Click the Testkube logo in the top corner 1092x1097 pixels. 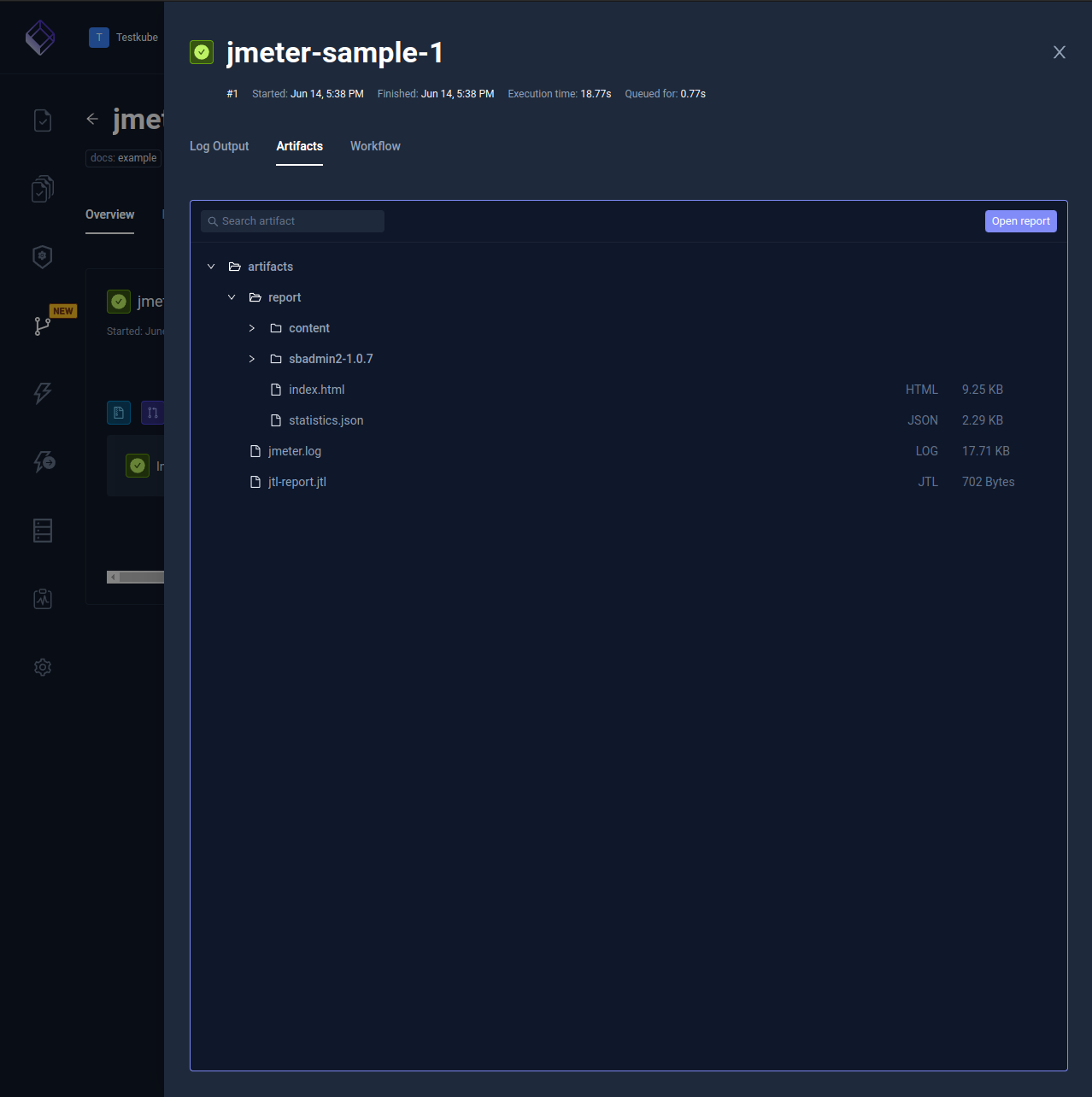[40, 37]
